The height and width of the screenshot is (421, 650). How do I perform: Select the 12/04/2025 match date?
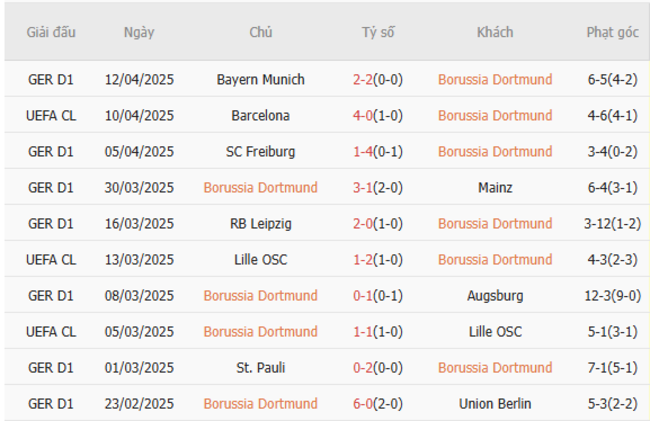tap(139, 80)
